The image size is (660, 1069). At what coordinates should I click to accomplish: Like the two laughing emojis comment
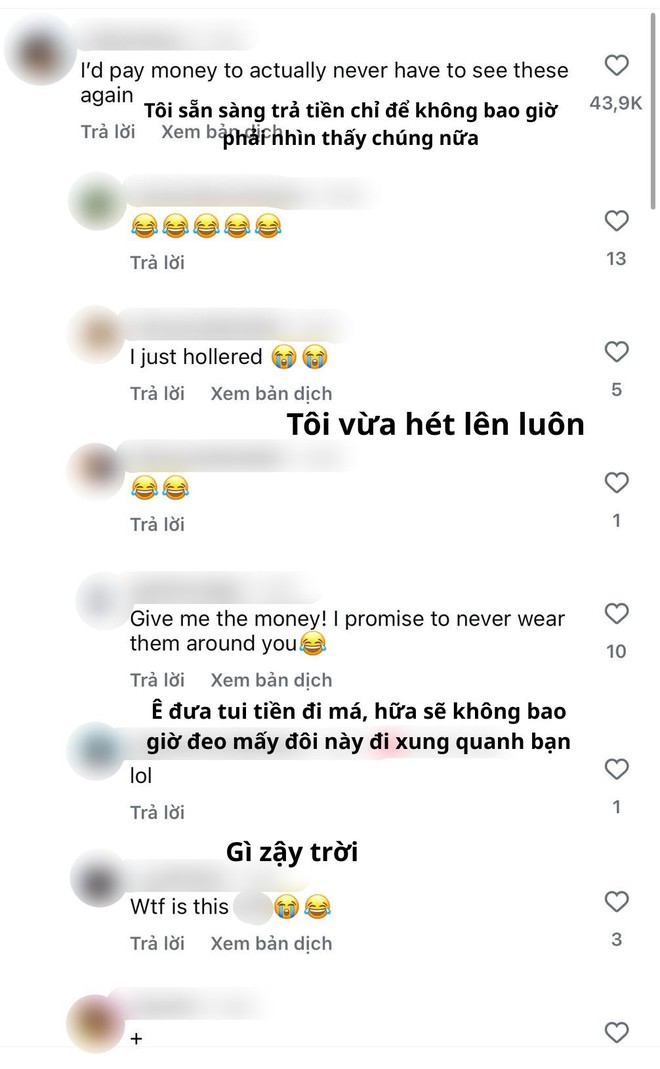tap(616, 483)
